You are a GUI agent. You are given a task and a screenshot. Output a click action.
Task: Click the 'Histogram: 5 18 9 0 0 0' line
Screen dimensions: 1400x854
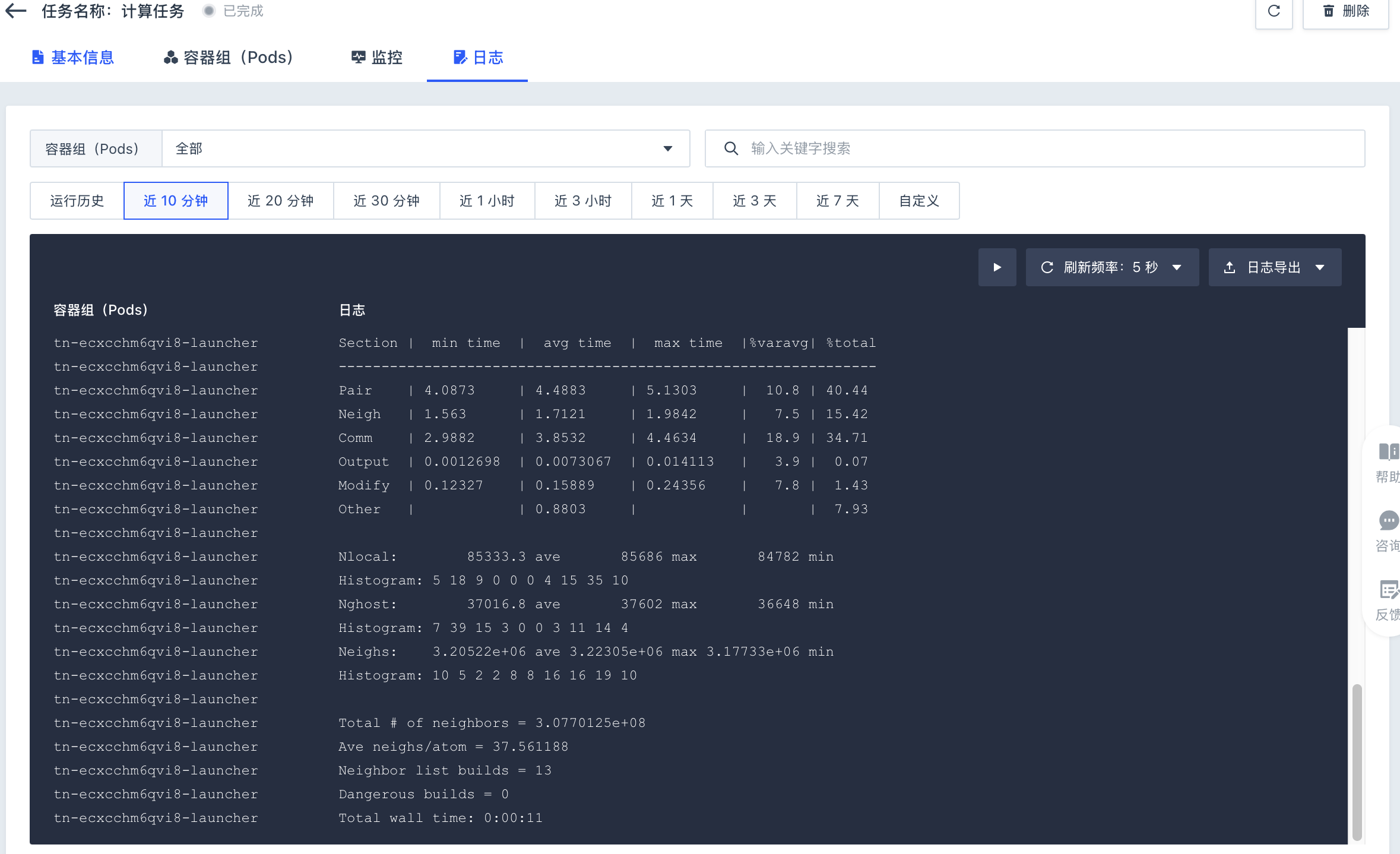click(x=483, y=580)
